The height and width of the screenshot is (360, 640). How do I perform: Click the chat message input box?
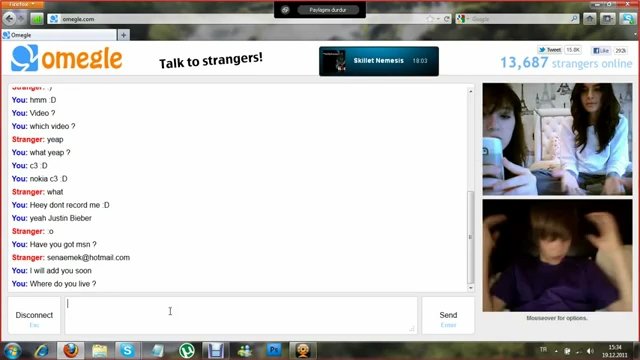click(241, 315)
